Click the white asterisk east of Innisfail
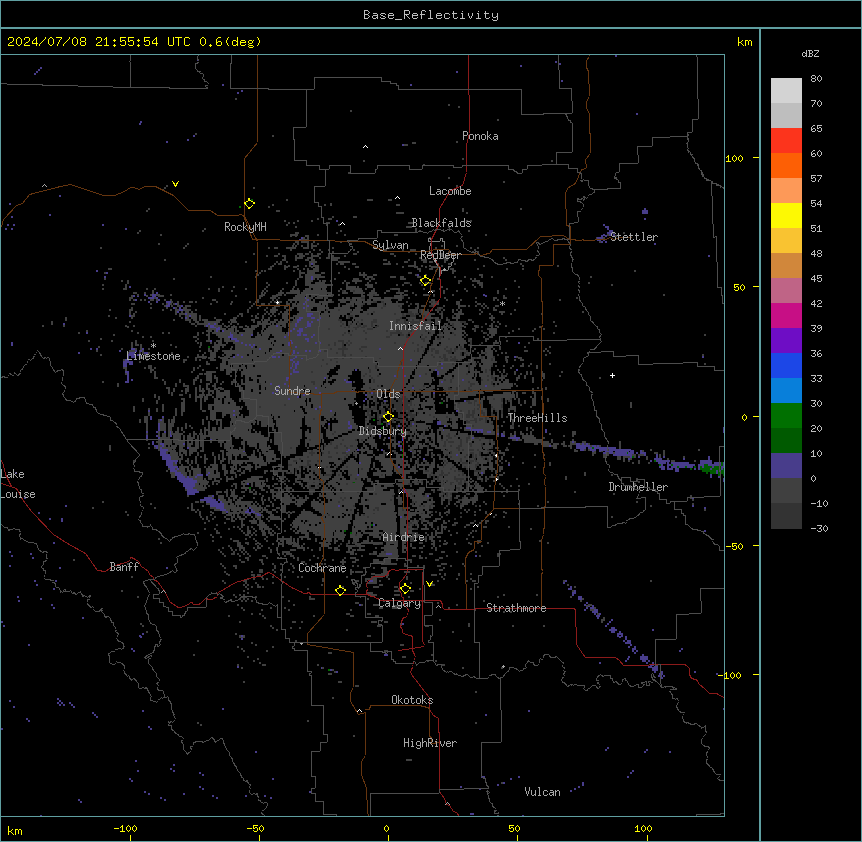This screenshot has width=862, height=842. 502,303
